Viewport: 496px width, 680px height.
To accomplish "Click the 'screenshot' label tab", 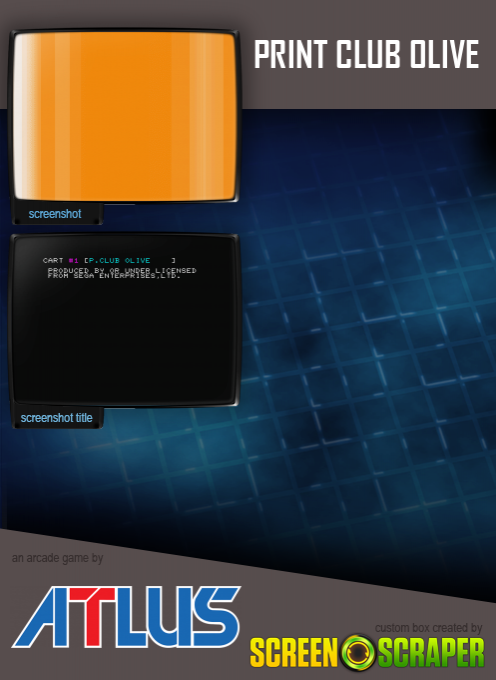I will pos(55,214).
